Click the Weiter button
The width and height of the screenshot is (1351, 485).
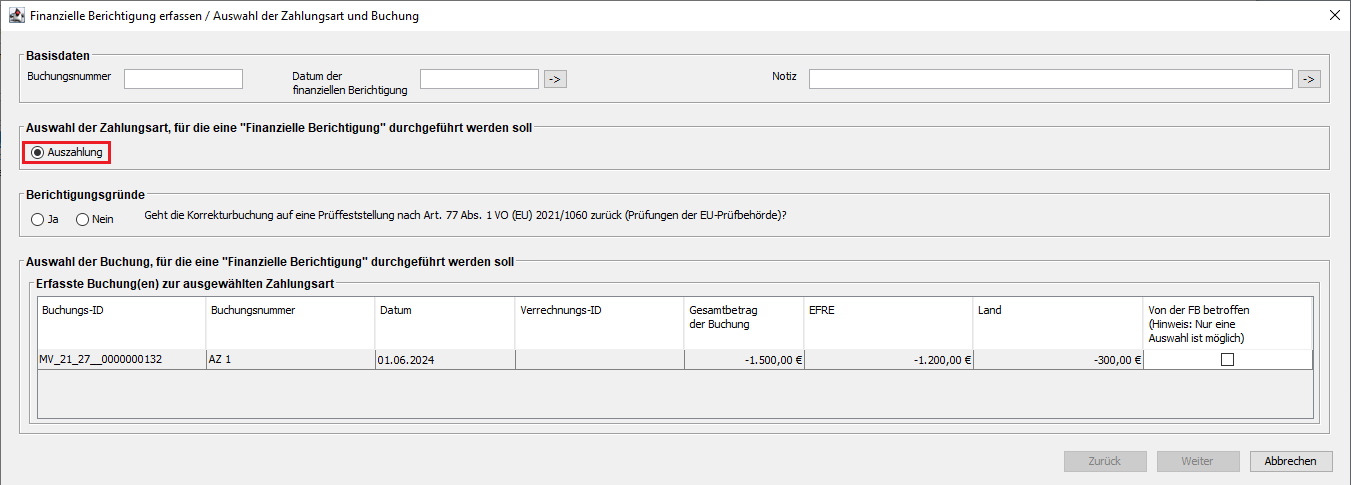point(1197,461)
